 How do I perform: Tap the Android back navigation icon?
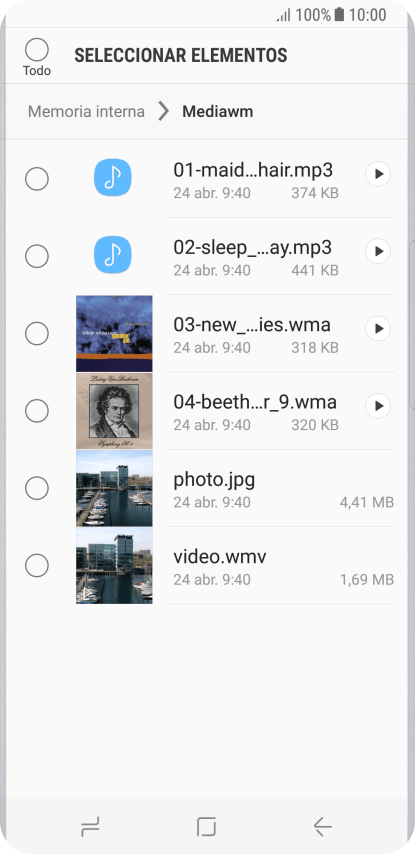click(x=322, y=827)
